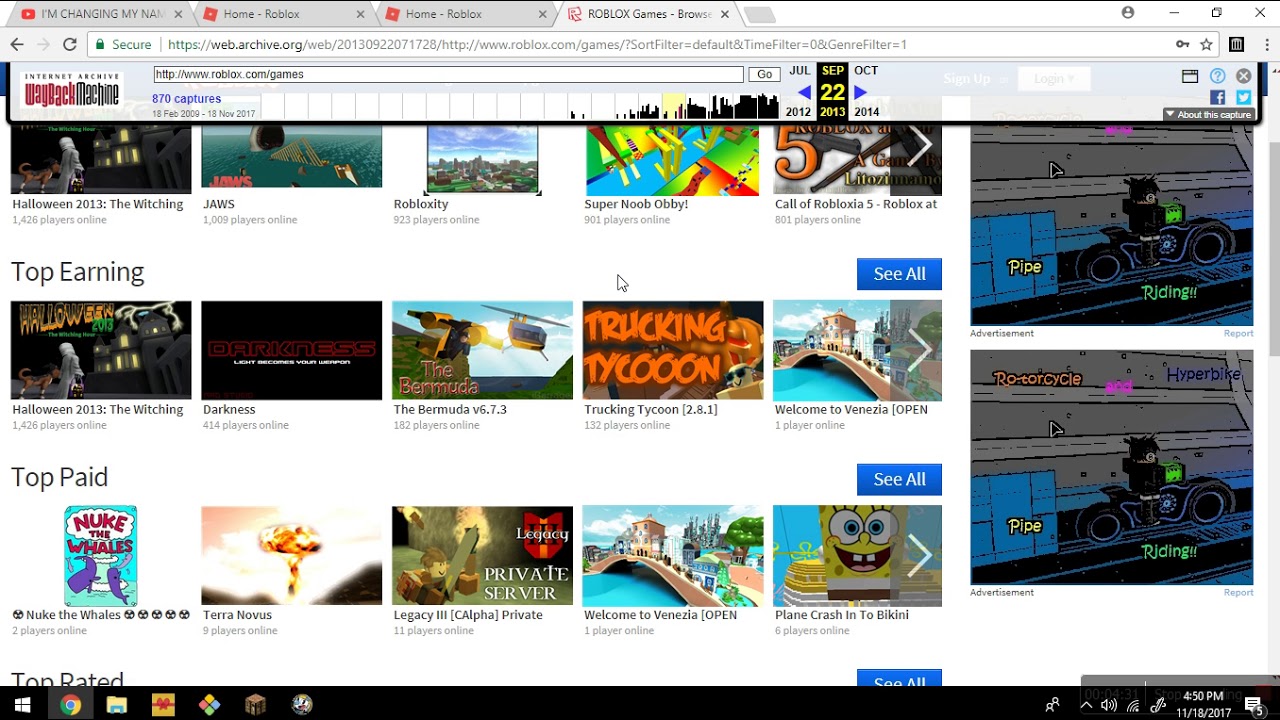
Task: Click OCT month in Wayback toolbar
Action: click(x=866, y=71)
